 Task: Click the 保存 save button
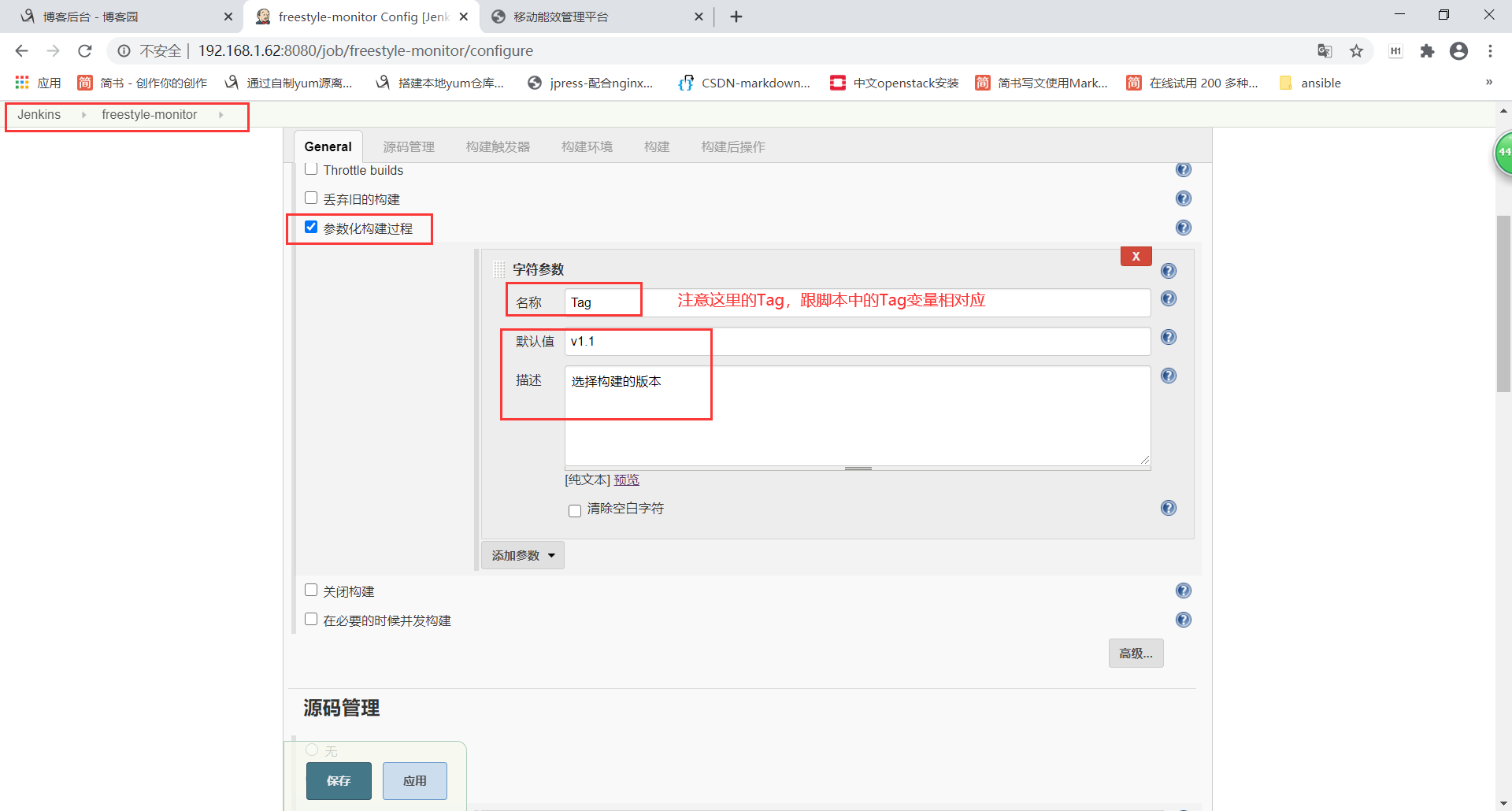pos(339,780)
